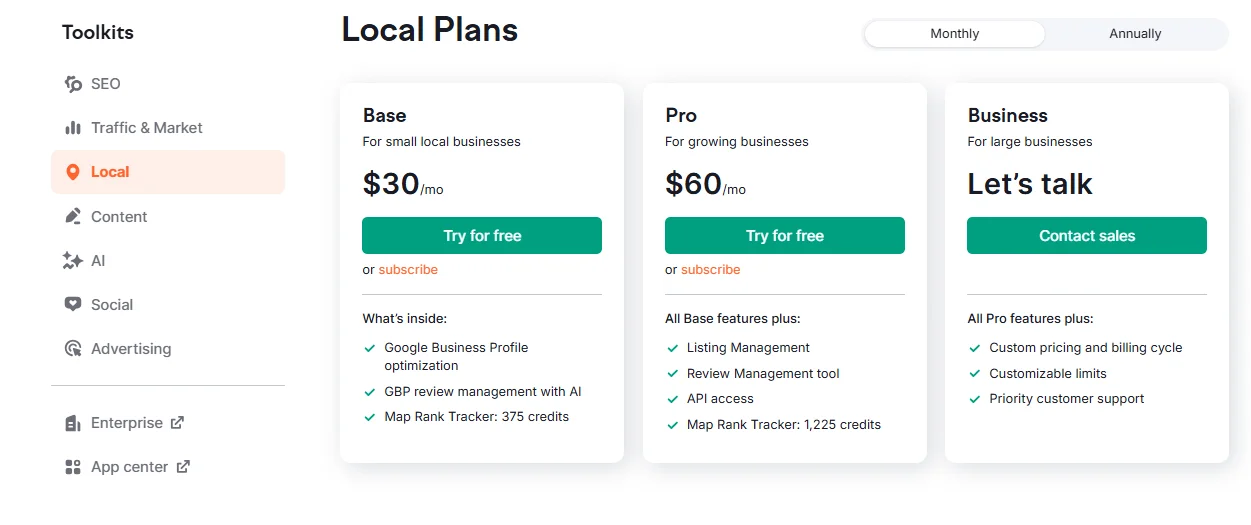The image size is (1251, 525).
Task: Click the Advertising target icon
Action: tap(73, 349)
